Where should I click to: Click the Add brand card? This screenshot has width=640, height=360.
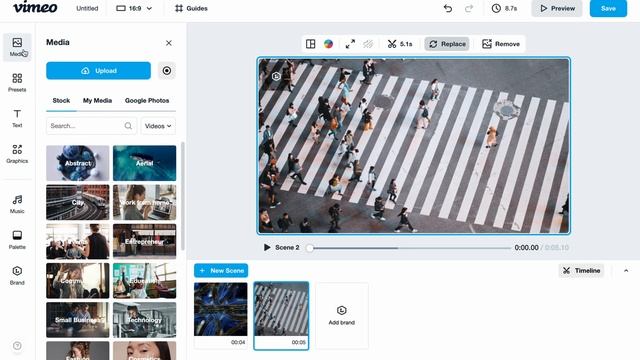[x=342, y=316]
